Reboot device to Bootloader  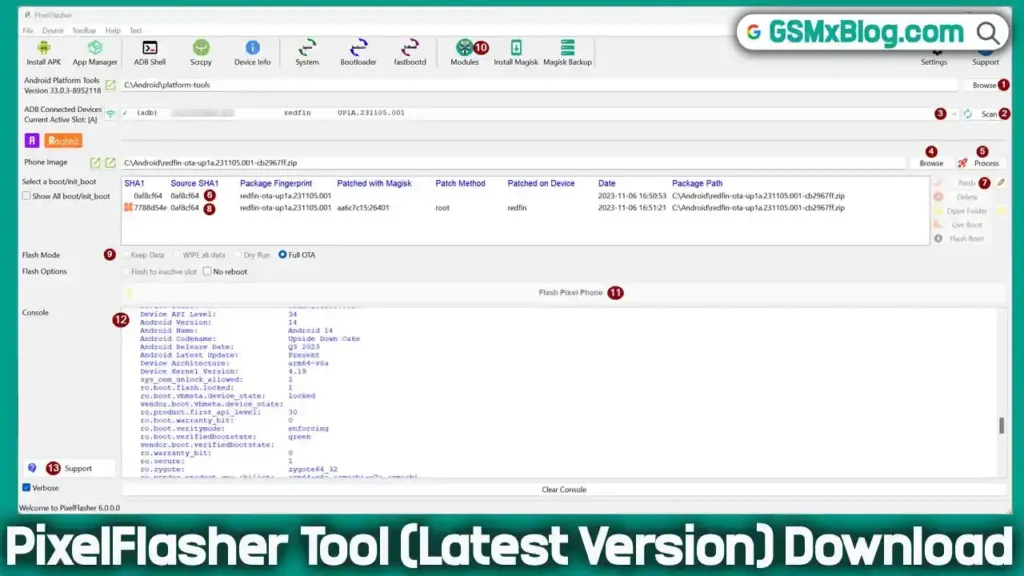tap(358, 52)
